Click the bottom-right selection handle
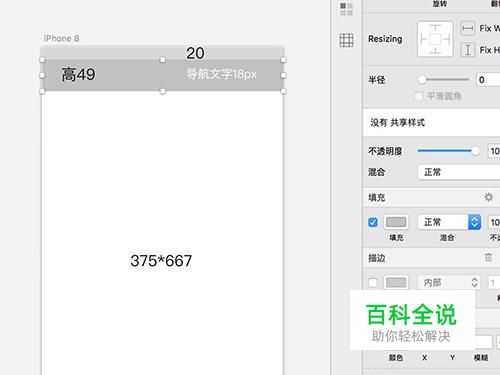This screenshot has height=375, width=500. point(283,91)
